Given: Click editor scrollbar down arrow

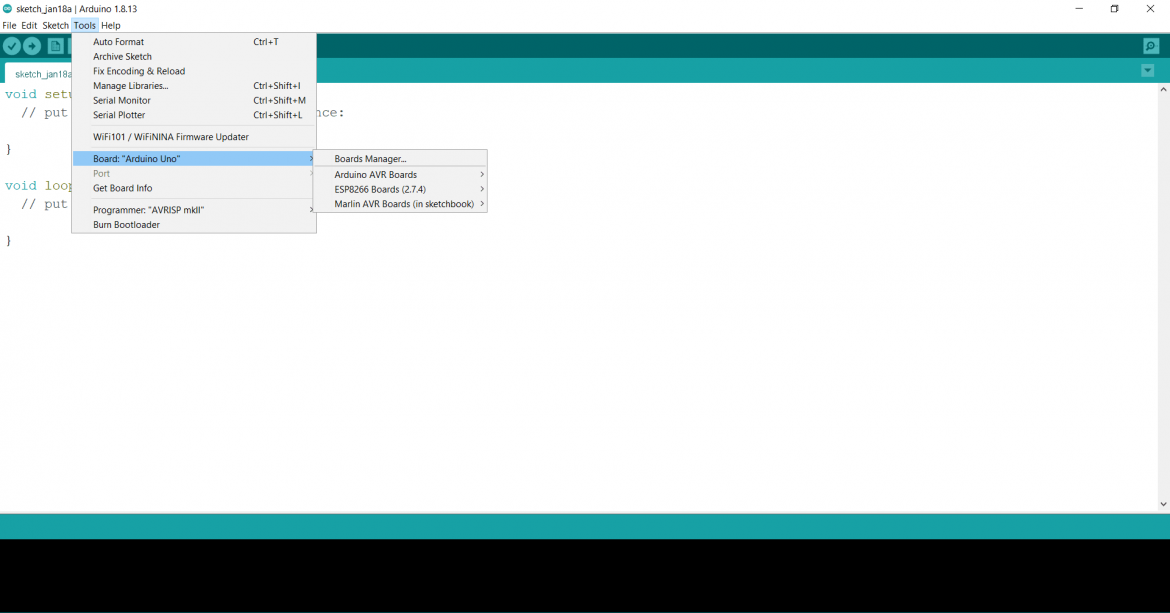Looking at the screenshot, I should [x=1163, y=505].
